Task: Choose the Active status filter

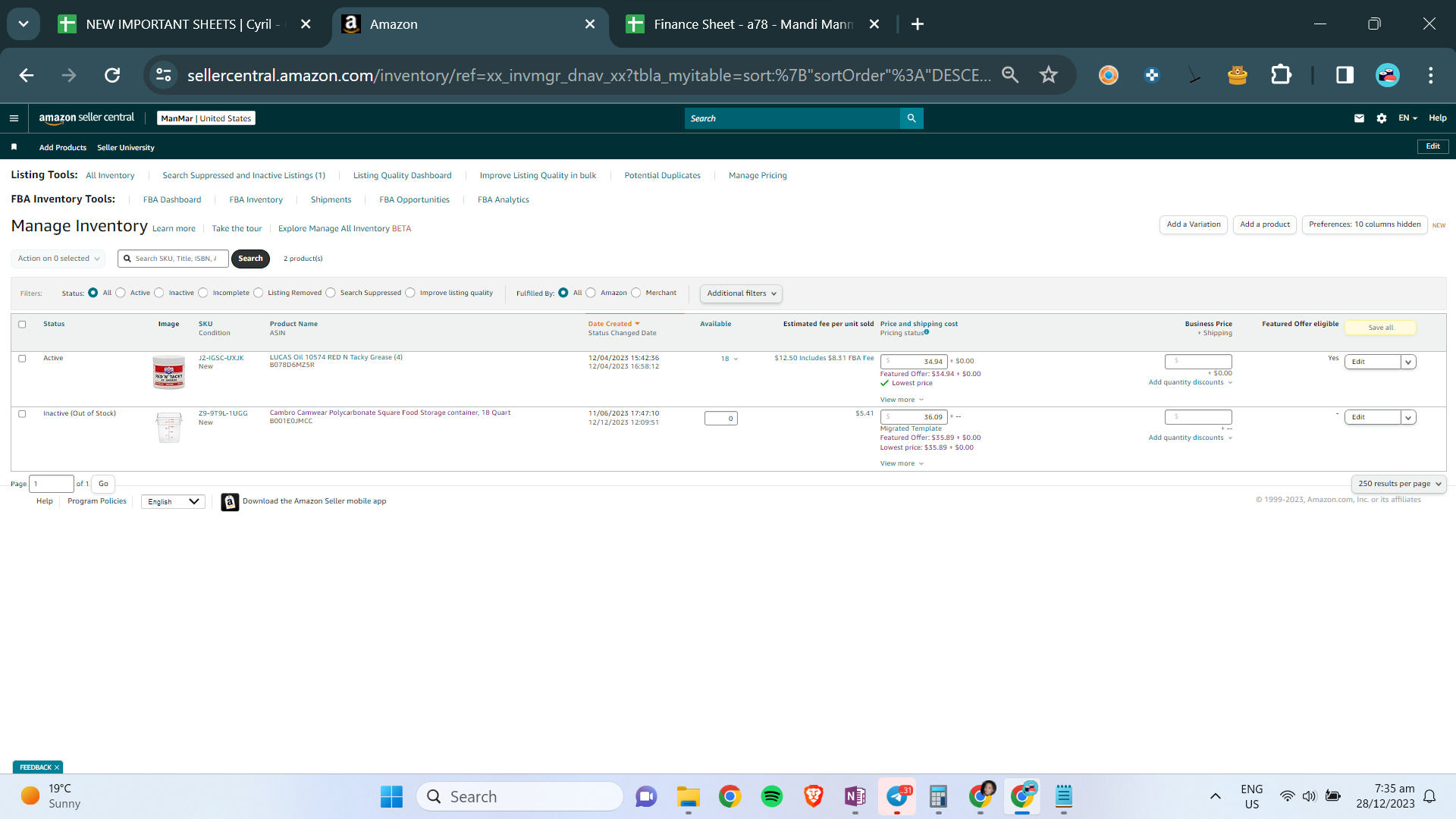Action: click(x=121, y=293)
